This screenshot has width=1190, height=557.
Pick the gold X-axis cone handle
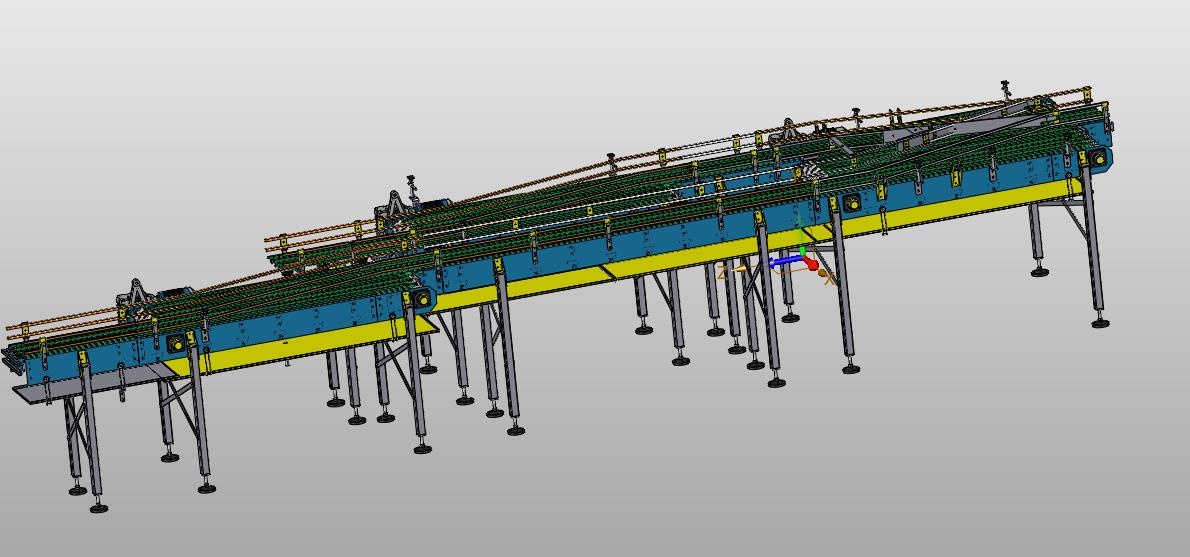tap(823, 272)
